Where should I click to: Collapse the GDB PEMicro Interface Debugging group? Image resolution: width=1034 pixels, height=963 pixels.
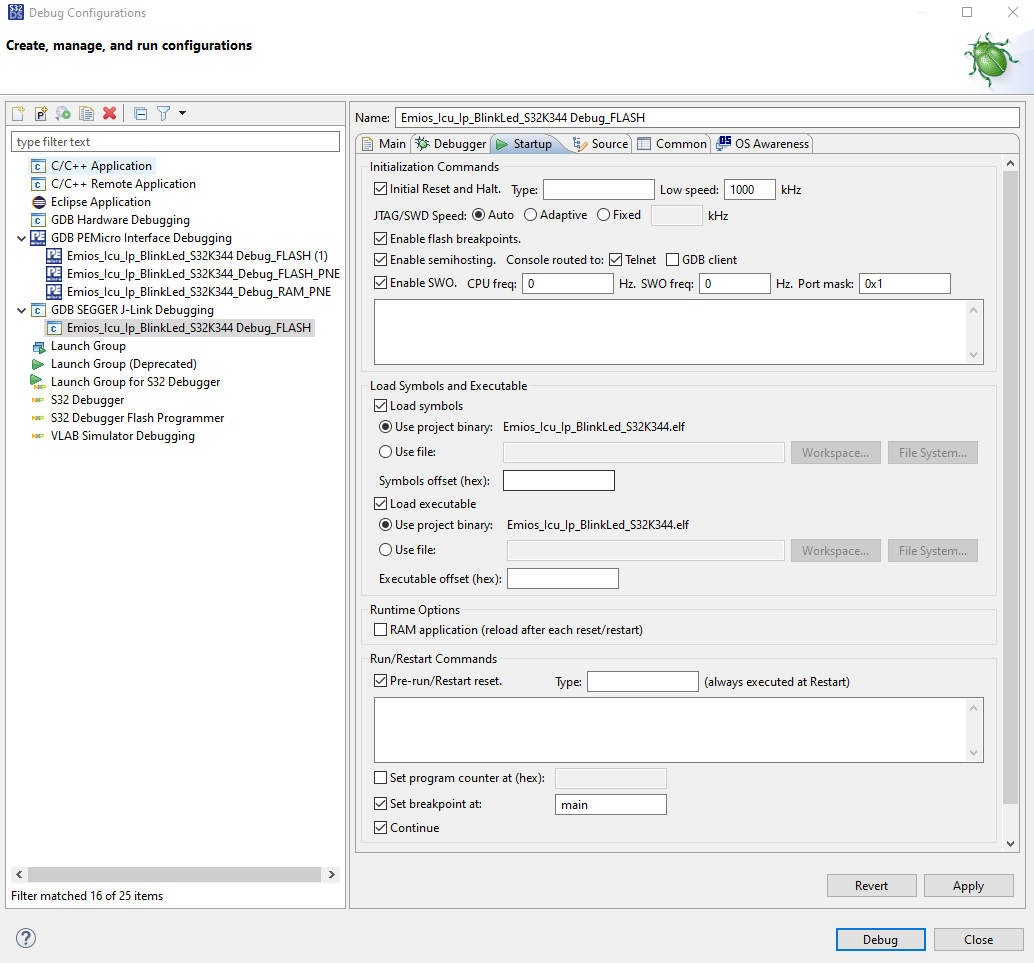(x=22, y=238)
